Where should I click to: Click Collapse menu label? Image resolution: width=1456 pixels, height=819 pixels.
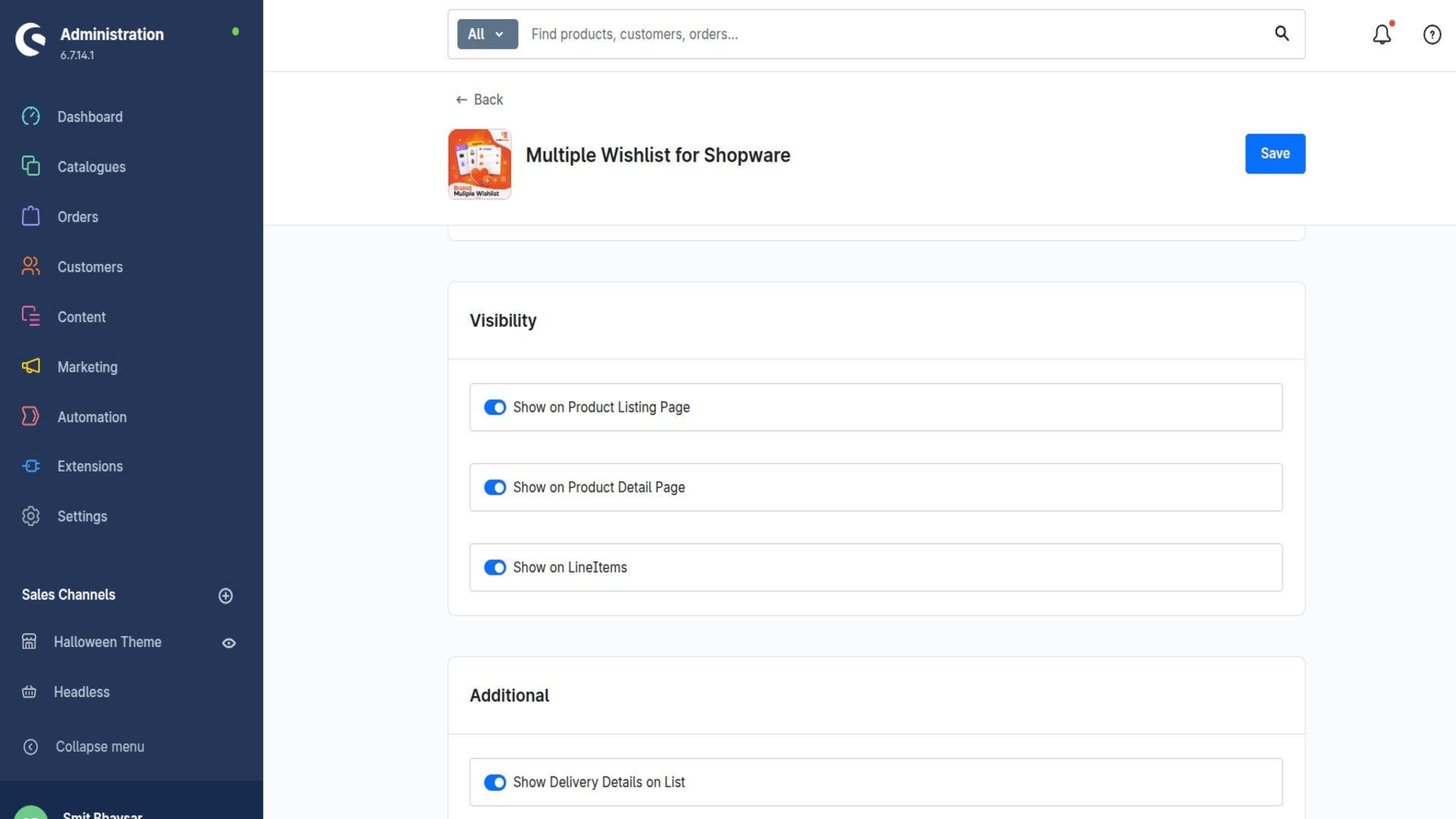(100, 747)
